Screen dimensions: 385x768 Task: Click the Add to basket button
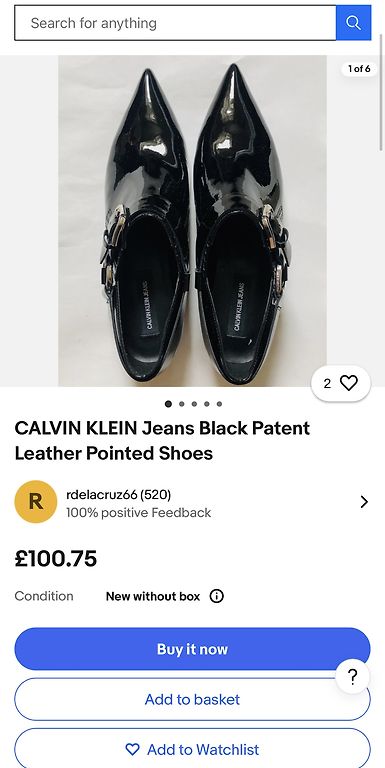(x=192, y=699)
